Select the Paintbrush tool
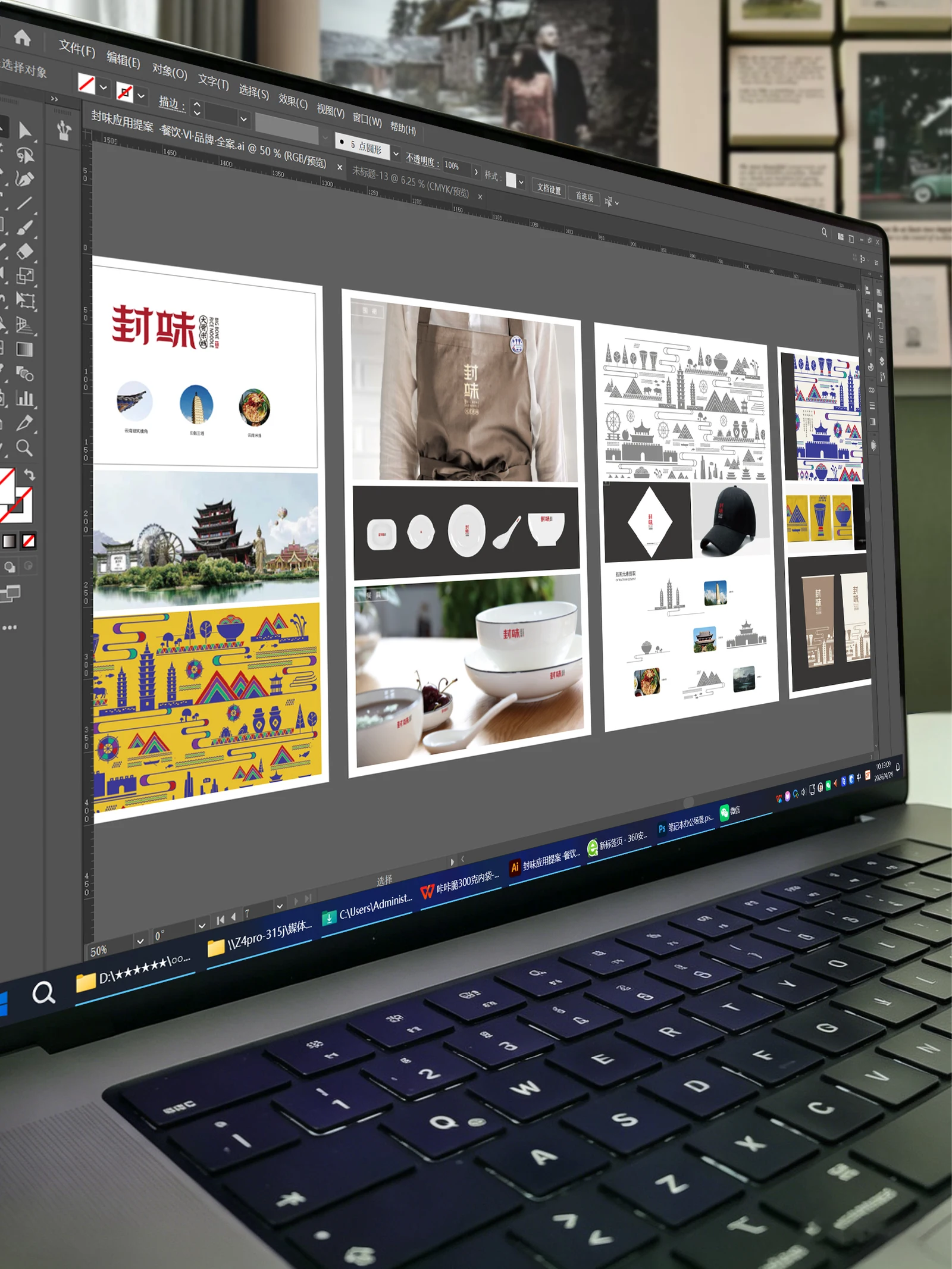The width and height of the screenshot is (952, 1269). coord(25,228)
